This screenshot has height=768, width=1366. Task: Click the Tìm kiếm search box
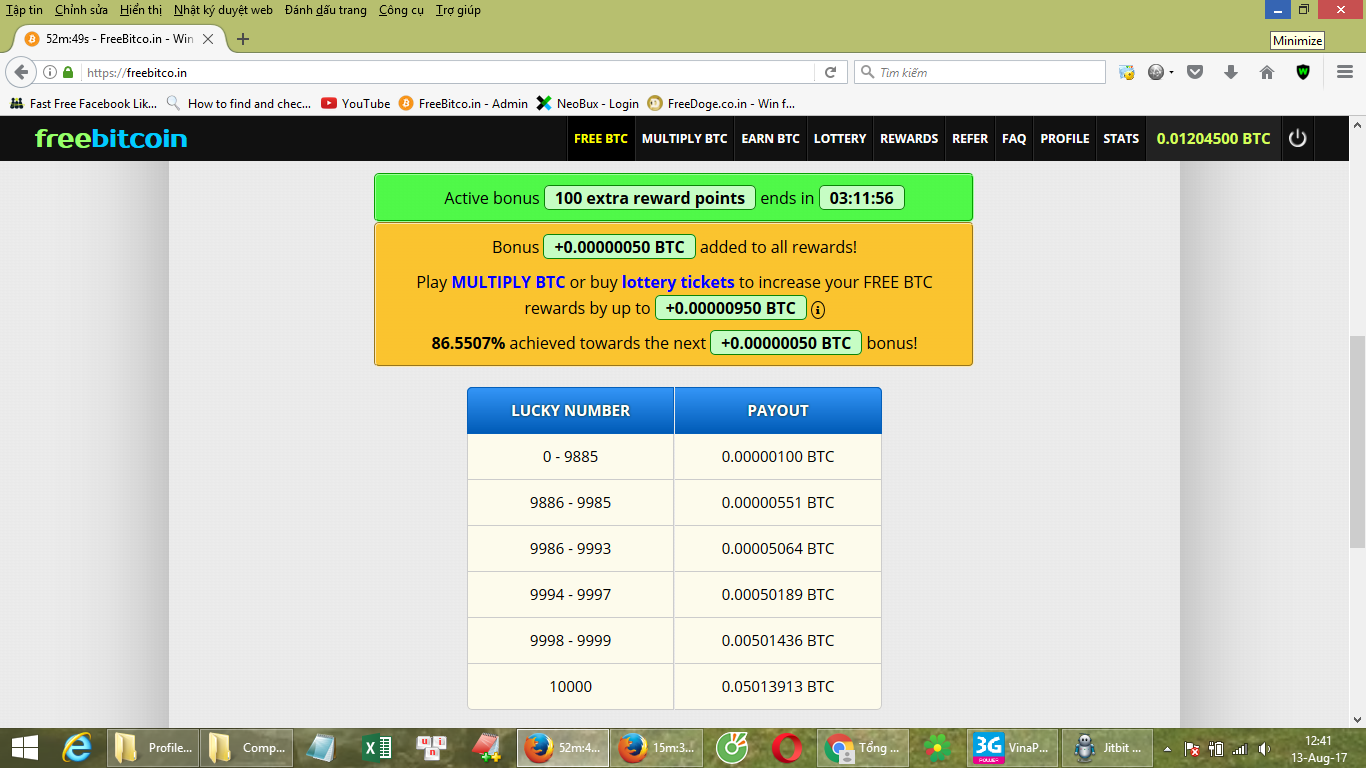click(980, 72)
